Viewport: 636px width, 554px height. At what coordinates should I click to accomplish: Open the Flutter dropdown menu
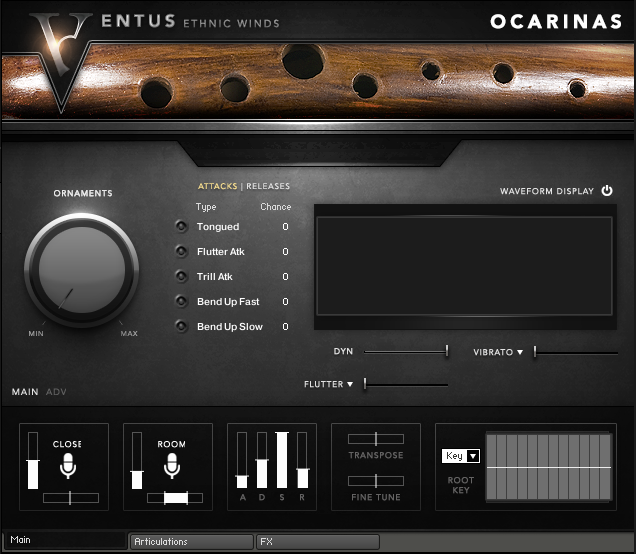(x=328, y=384)
